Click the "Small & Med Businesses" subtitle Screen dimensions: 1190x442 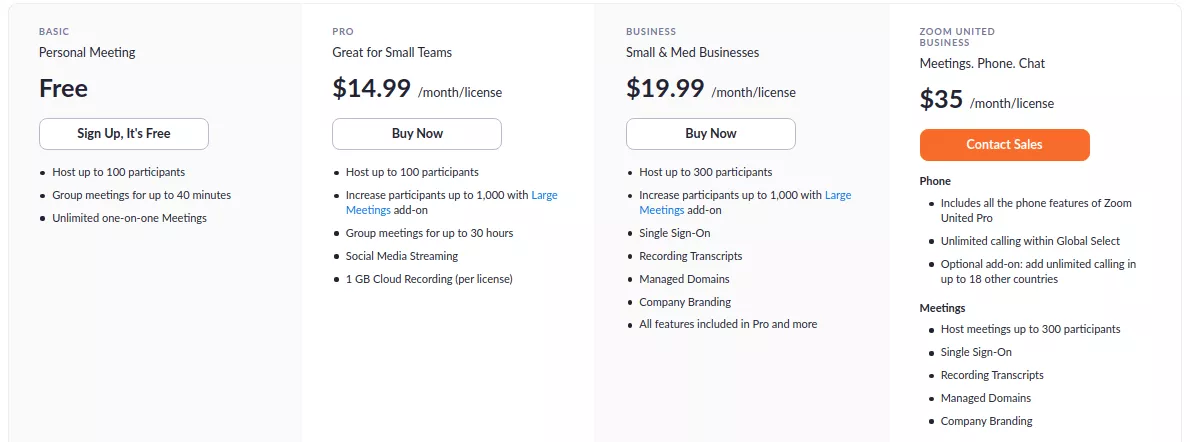(x=692, y=52)
